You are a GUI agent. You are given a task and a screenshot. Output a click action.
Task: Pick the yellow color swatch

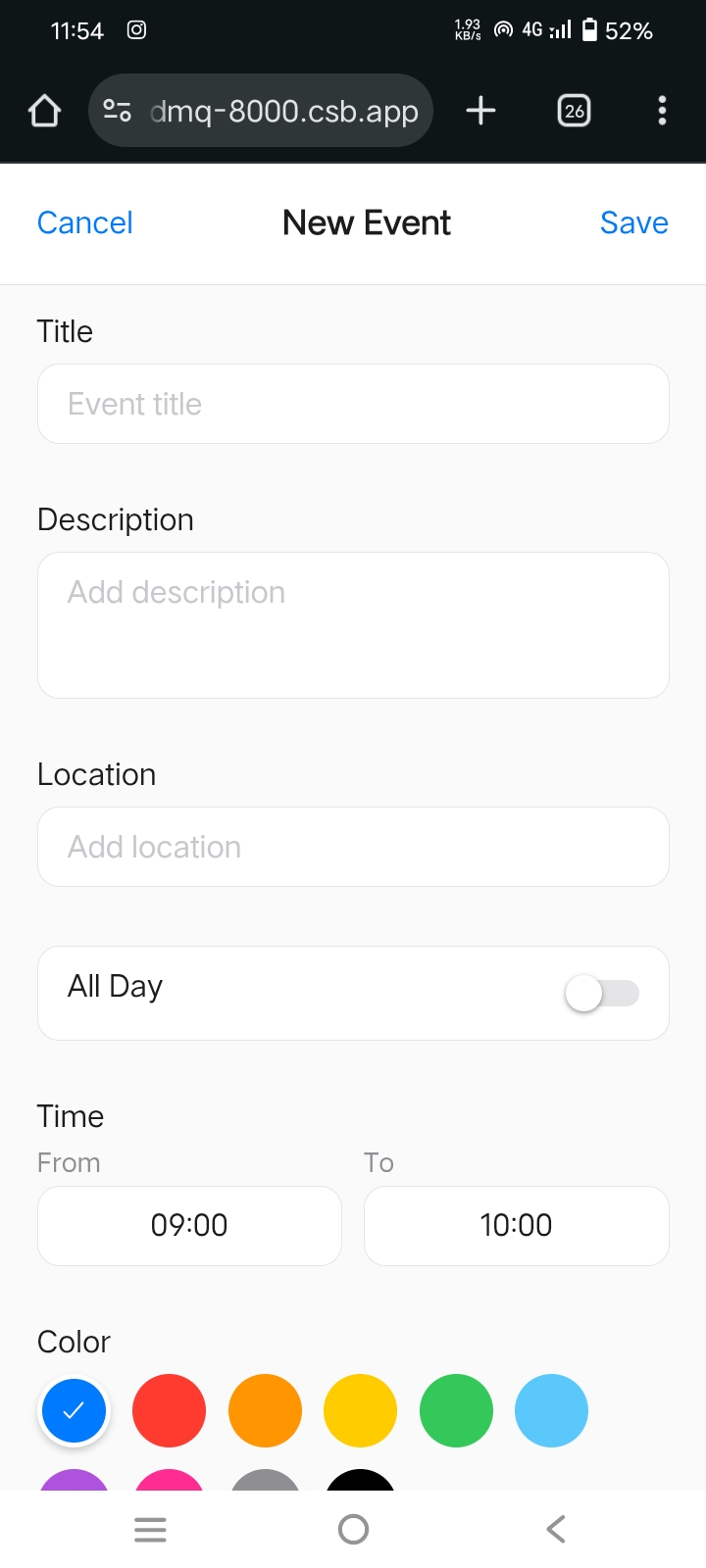pos(360,1410)
